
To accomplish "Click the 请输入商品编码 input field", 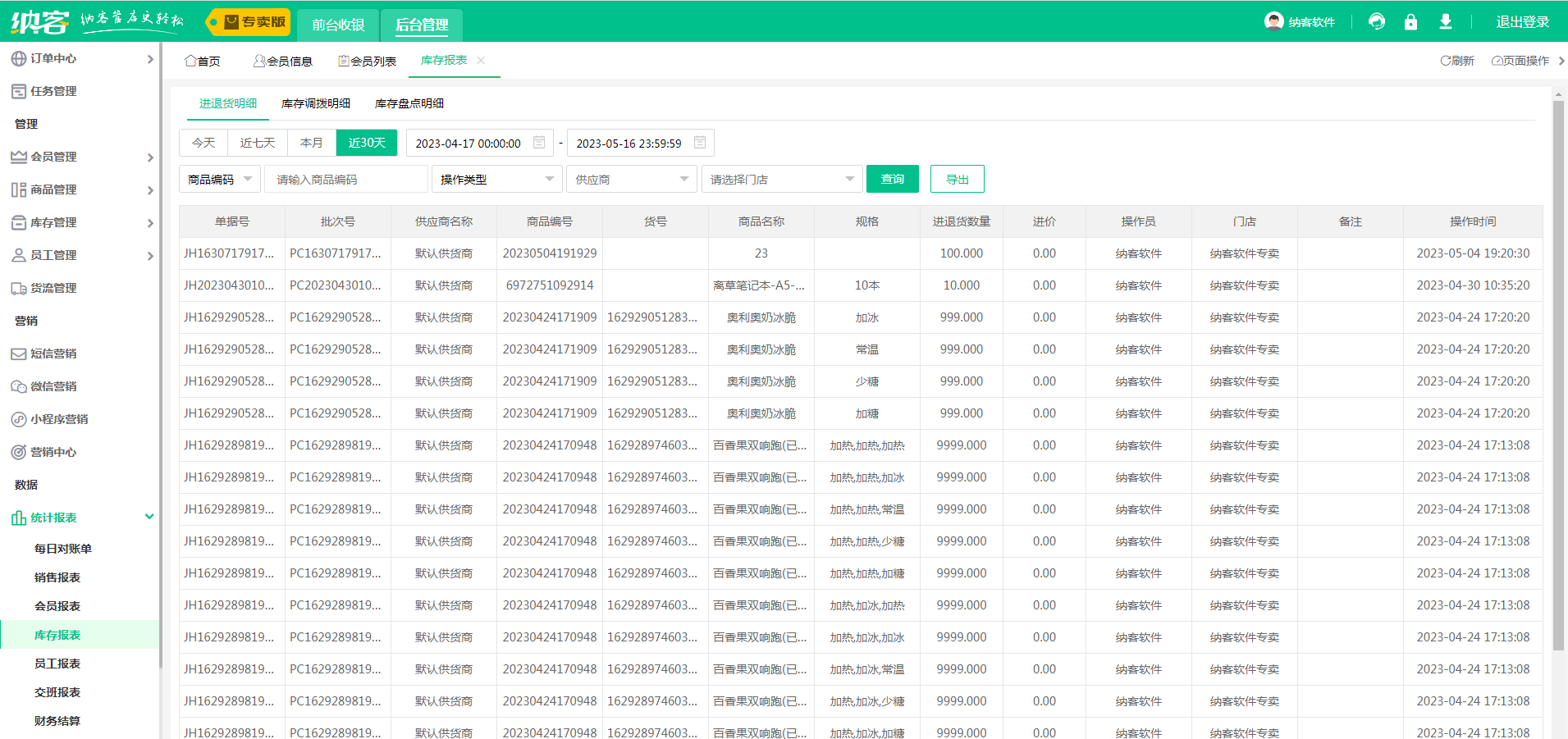I will tap(346, 179).
